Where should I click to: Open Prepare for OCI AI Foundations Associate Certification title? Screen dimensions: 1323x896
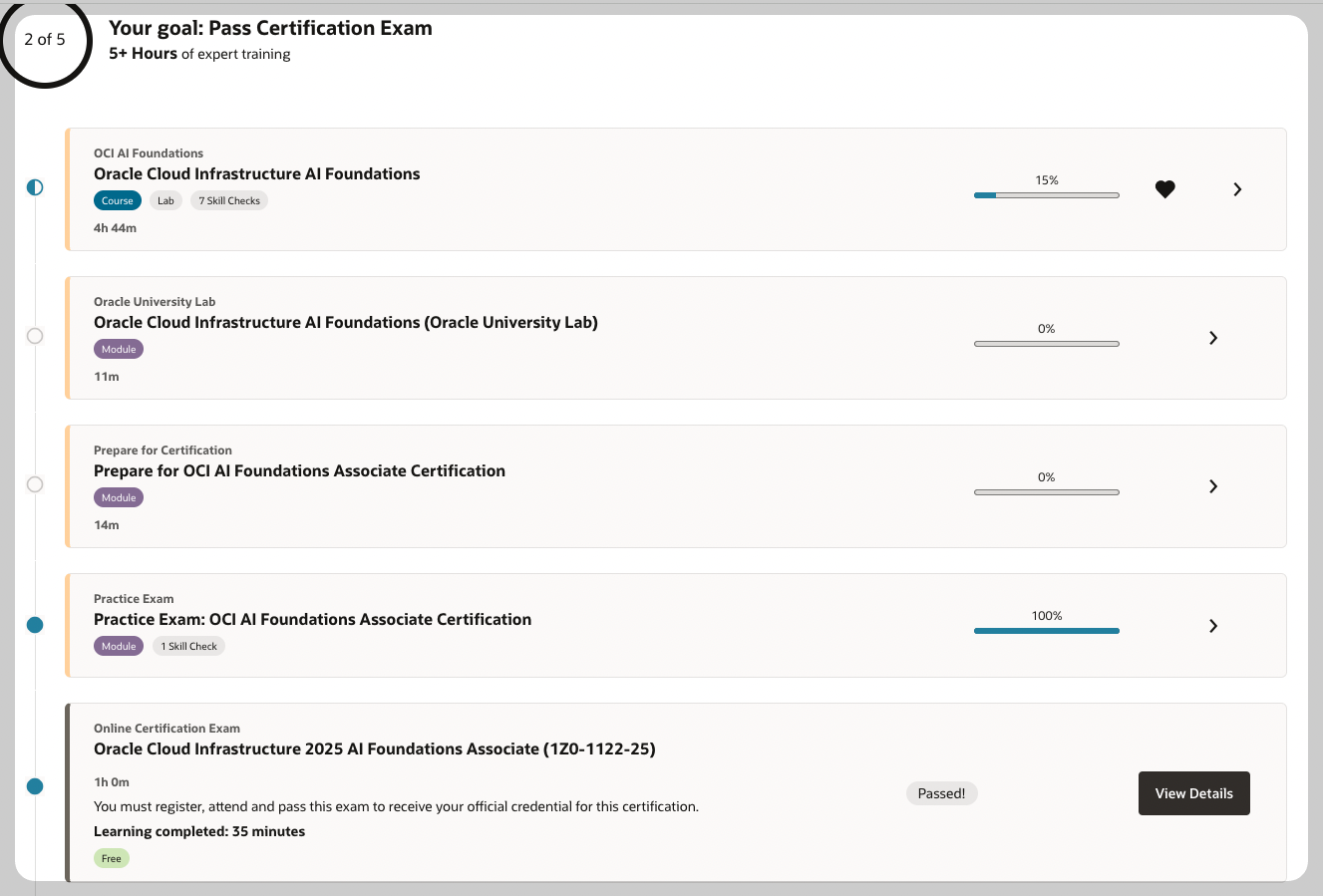pyautogui.click(x=299, y=470)
